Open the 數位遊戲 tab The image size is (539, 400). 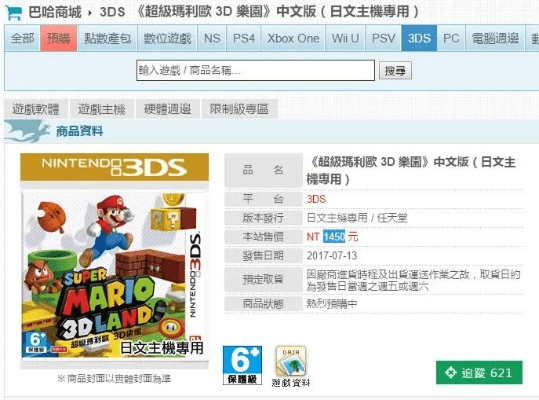pyautogui.click(x=167, y=38)
